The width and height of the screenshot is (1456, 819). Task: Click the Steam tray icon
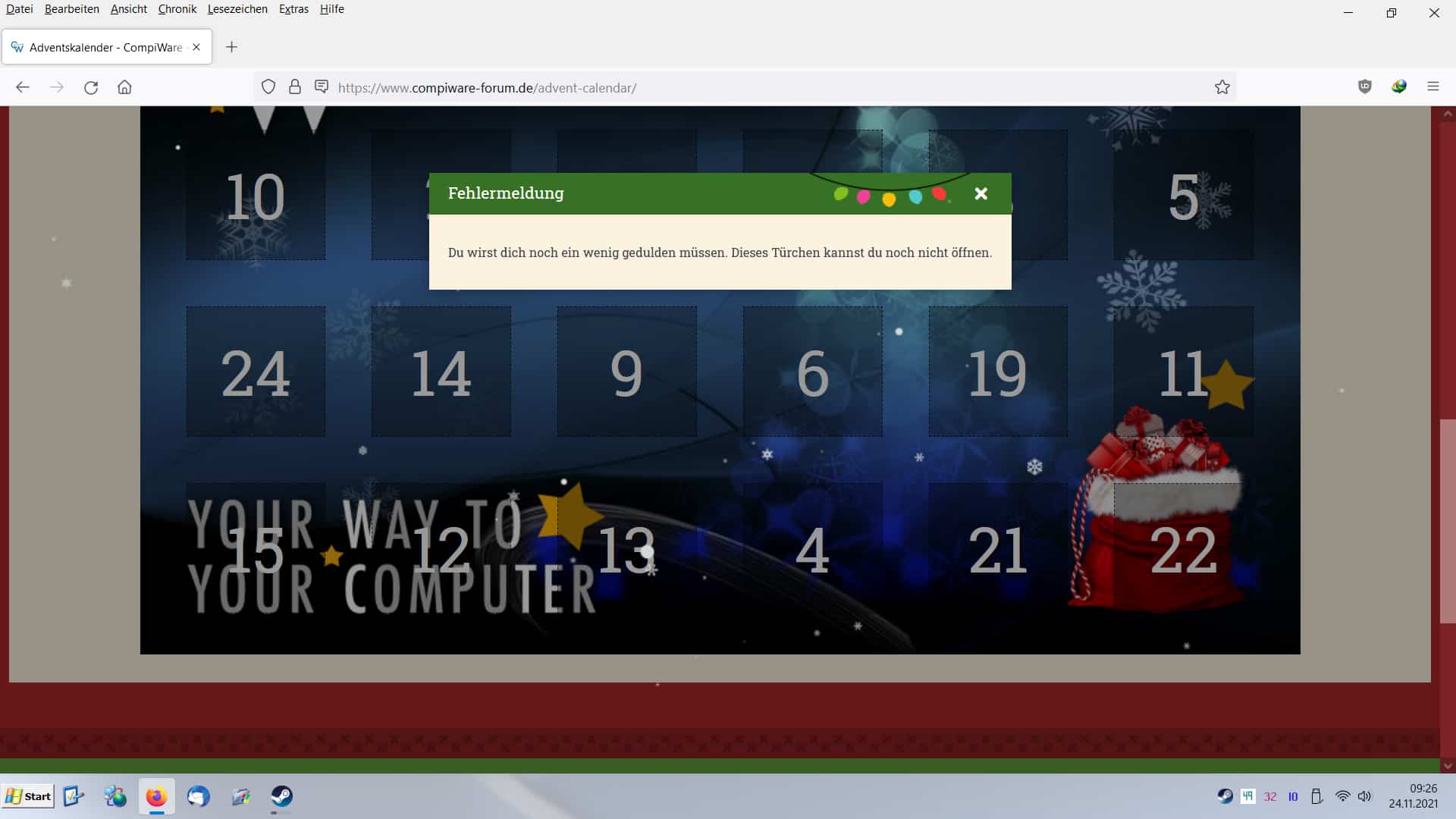(x=1225, y=795)
